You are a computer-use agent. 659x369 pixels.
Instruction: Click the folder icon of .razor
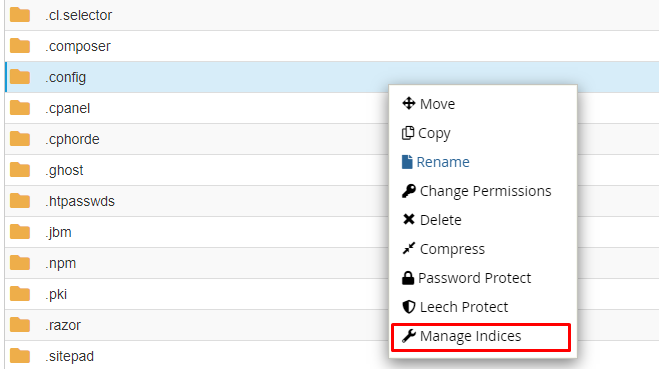tap(20, 325)
